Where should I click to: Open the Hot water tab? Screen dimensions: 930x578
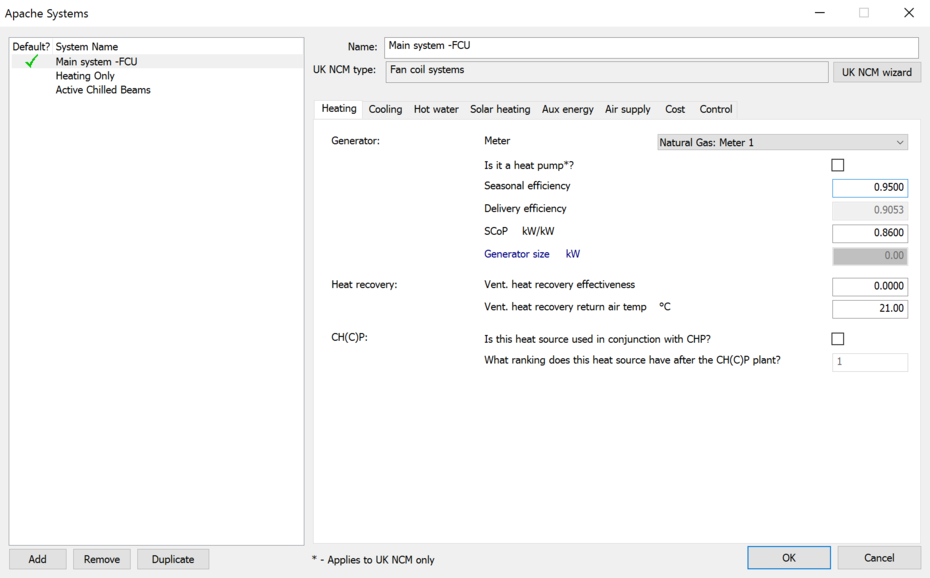point(436,109)
